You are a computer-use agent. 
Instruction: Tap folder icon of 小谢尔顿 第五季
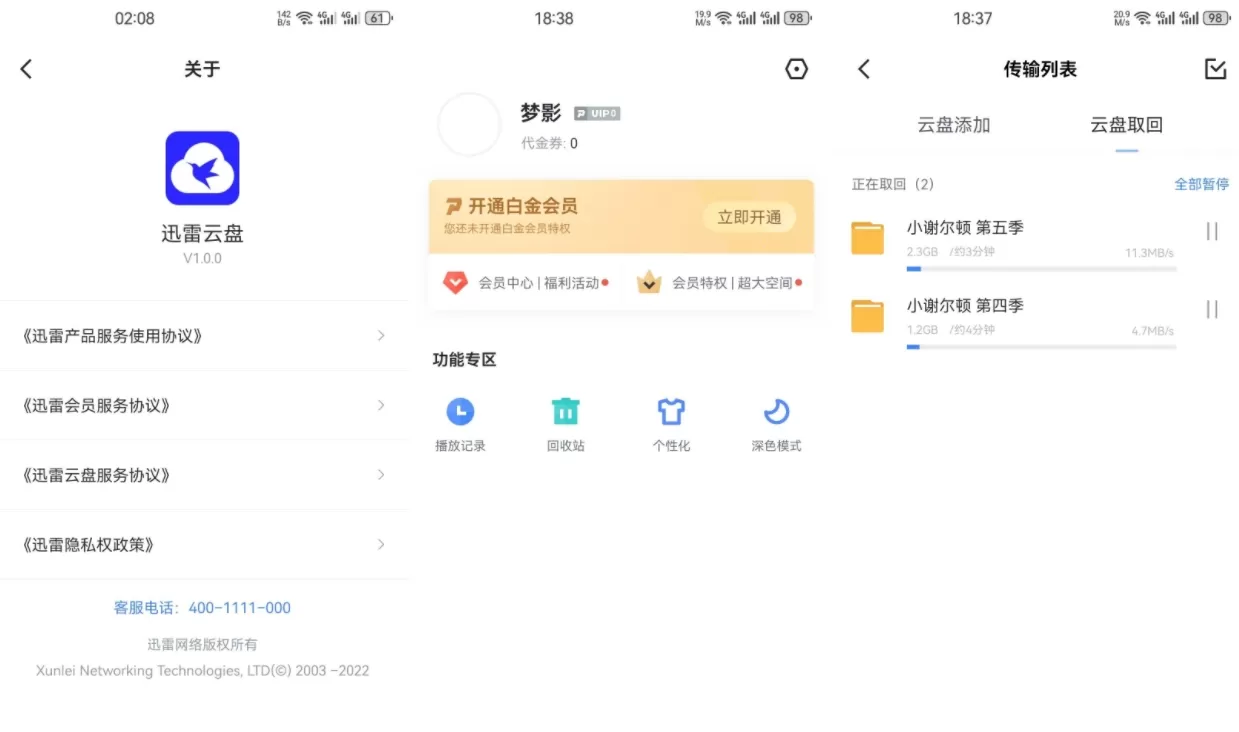coord(868,238)
